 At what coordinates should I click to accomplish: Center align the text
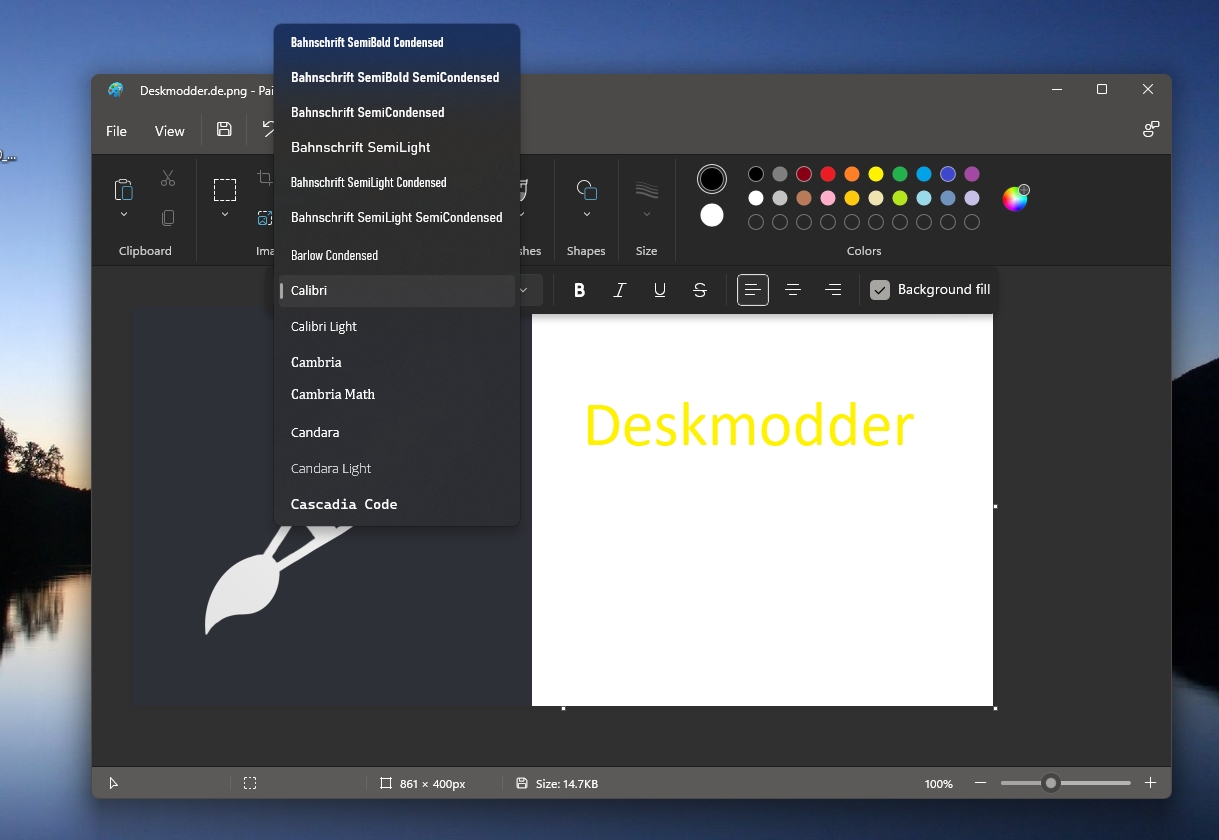point(793,290)
